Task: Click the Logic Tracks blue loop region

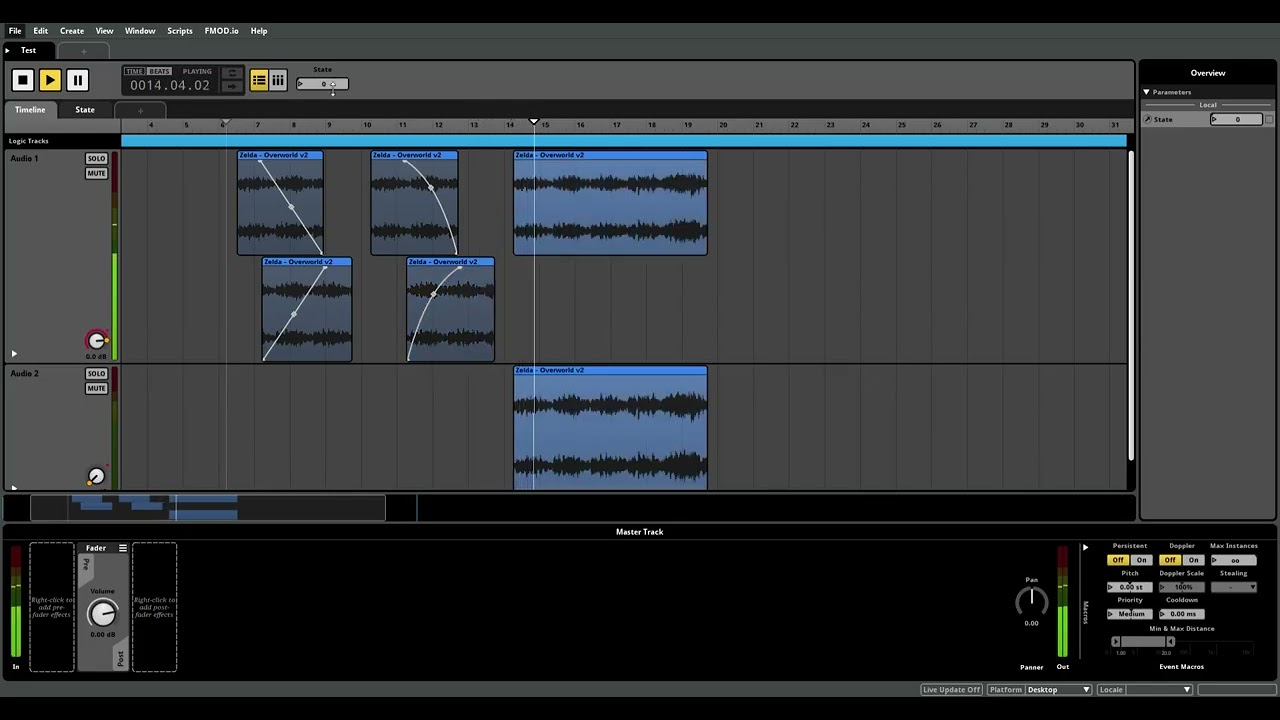Action: click(x=624, y=141)
